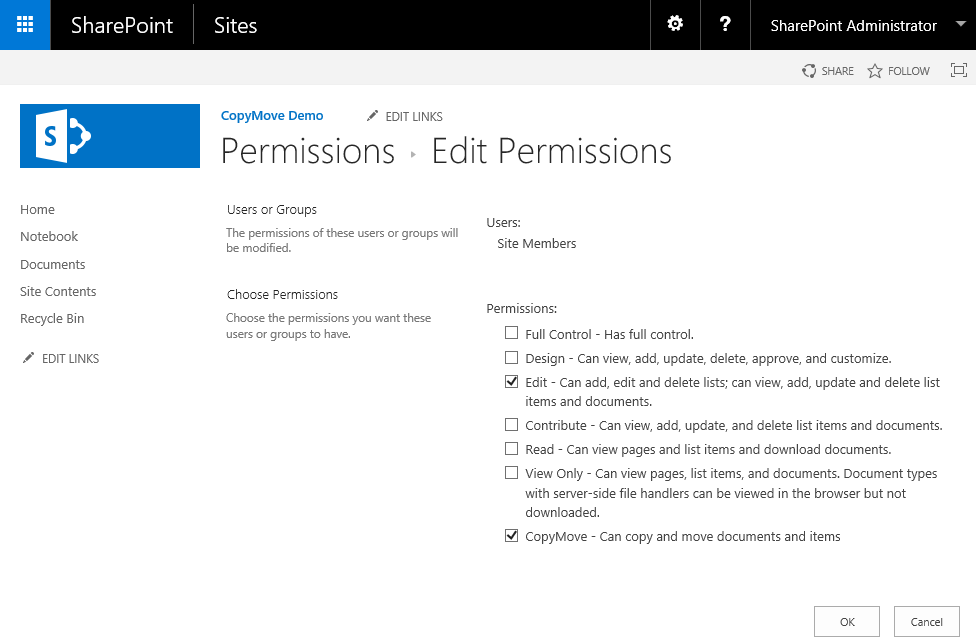Toggle focus on content icon
976x643 pixels.
click(958, 70)
